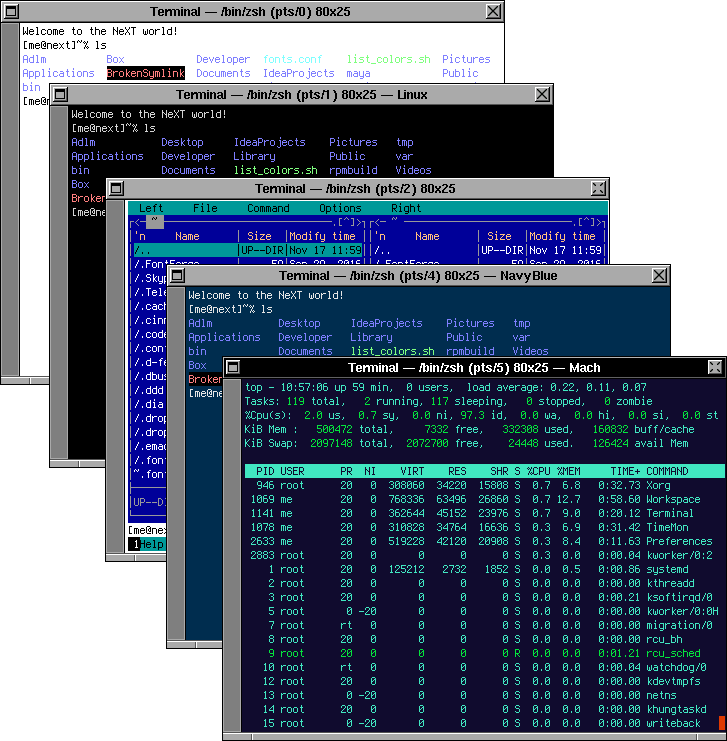This screenshot has height=741, width=727.
Task: Click the pts/4 NavyBlue window vertical scrollbar
Action: 176,464
